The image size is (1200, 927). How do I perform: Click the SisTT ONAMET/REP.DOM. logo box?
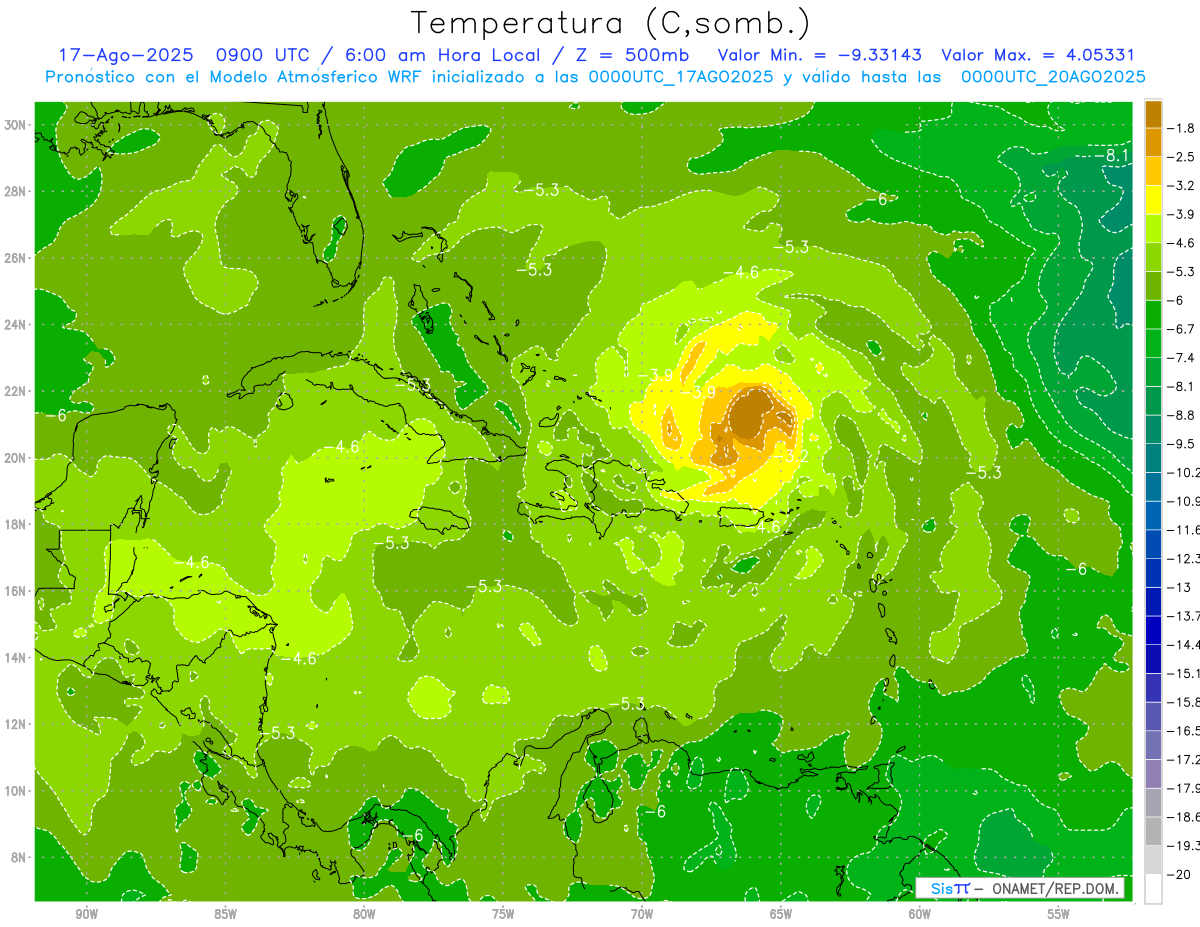pyautogui.click(x=1019, y=888)
